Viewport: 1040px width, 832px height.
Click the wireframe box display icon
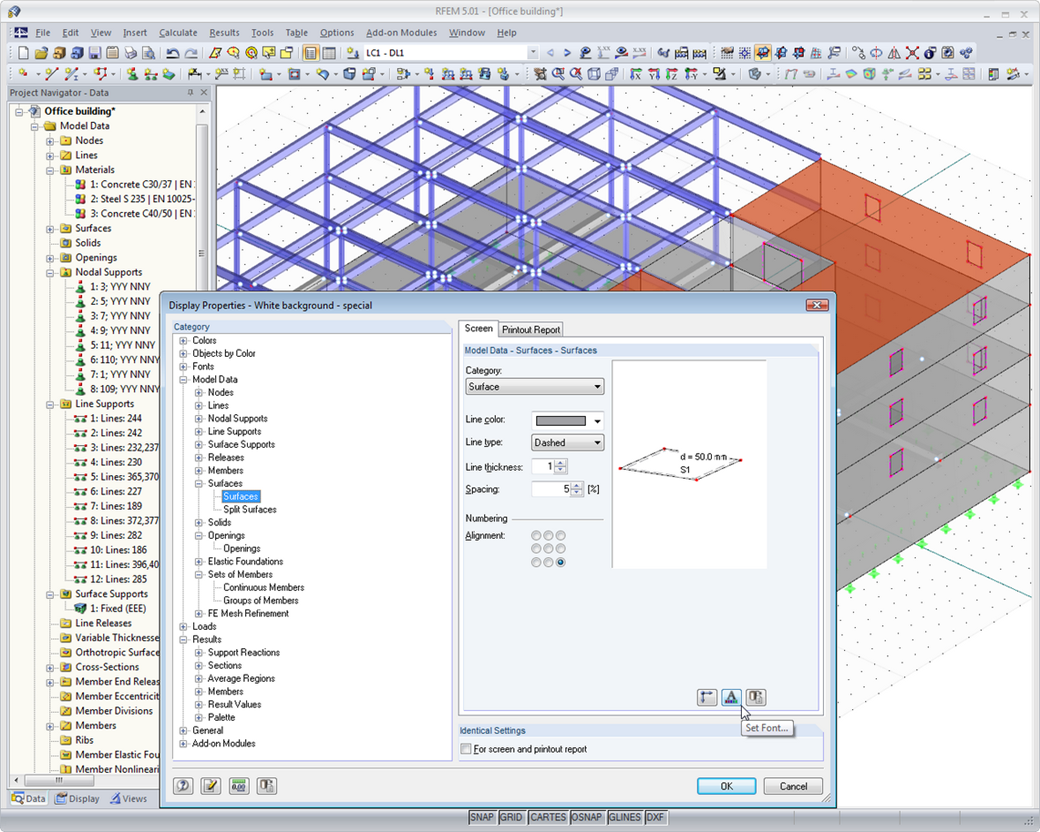tap(594, 74)
